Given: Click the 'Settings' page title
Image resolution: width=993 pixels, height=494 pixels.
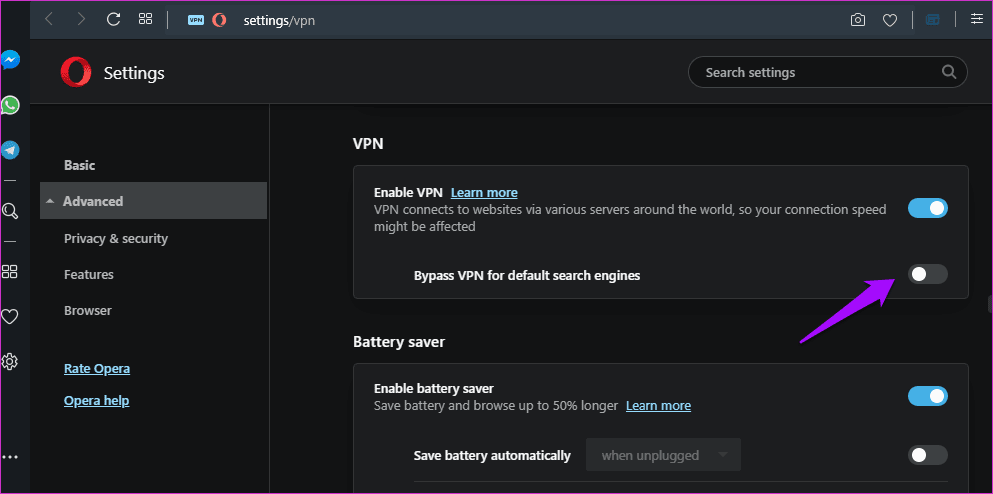Looking at the screenshot, I should (134, 73).
